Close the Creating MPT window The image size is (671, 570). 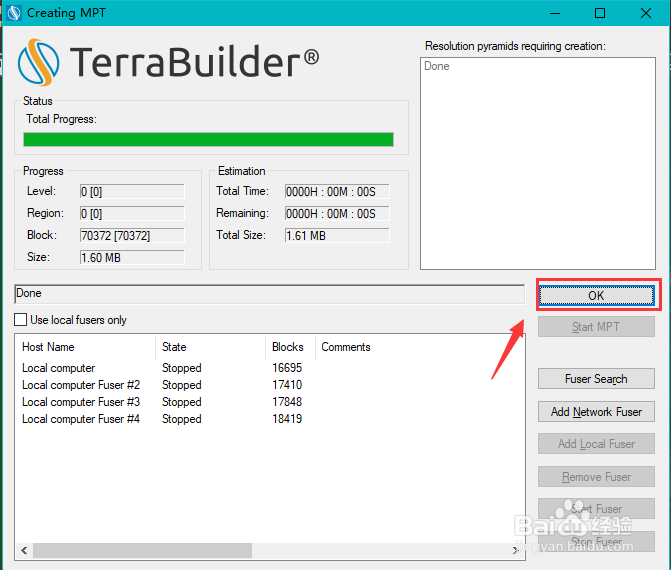tap(646, 13)
